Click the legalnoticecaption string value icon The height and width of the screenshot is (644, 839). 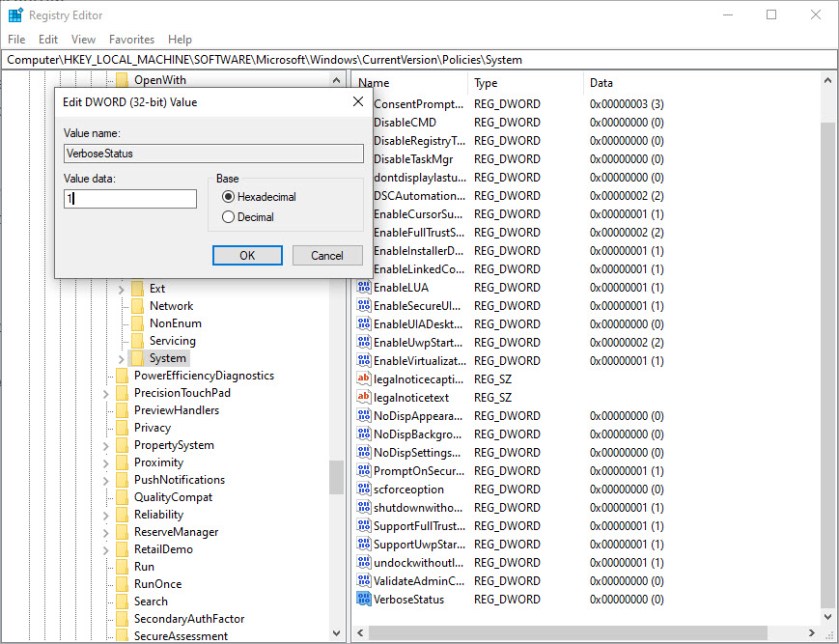point(364,379)
